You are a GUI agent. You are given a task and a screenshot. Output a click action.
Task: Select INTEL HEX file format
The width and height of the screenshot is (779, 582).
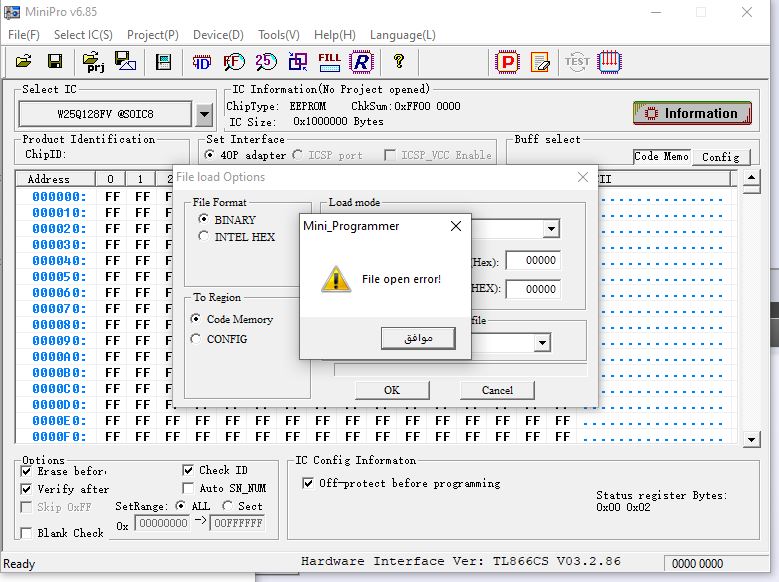(203, 236)
